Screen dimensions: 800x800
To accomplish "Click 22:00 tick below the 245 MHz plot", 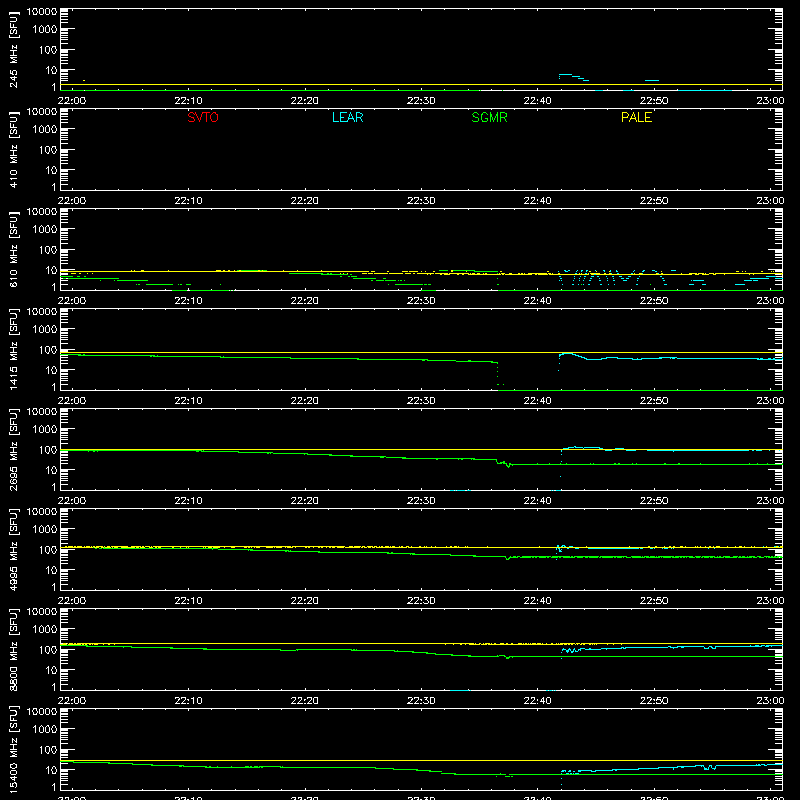I will point(72,101).
